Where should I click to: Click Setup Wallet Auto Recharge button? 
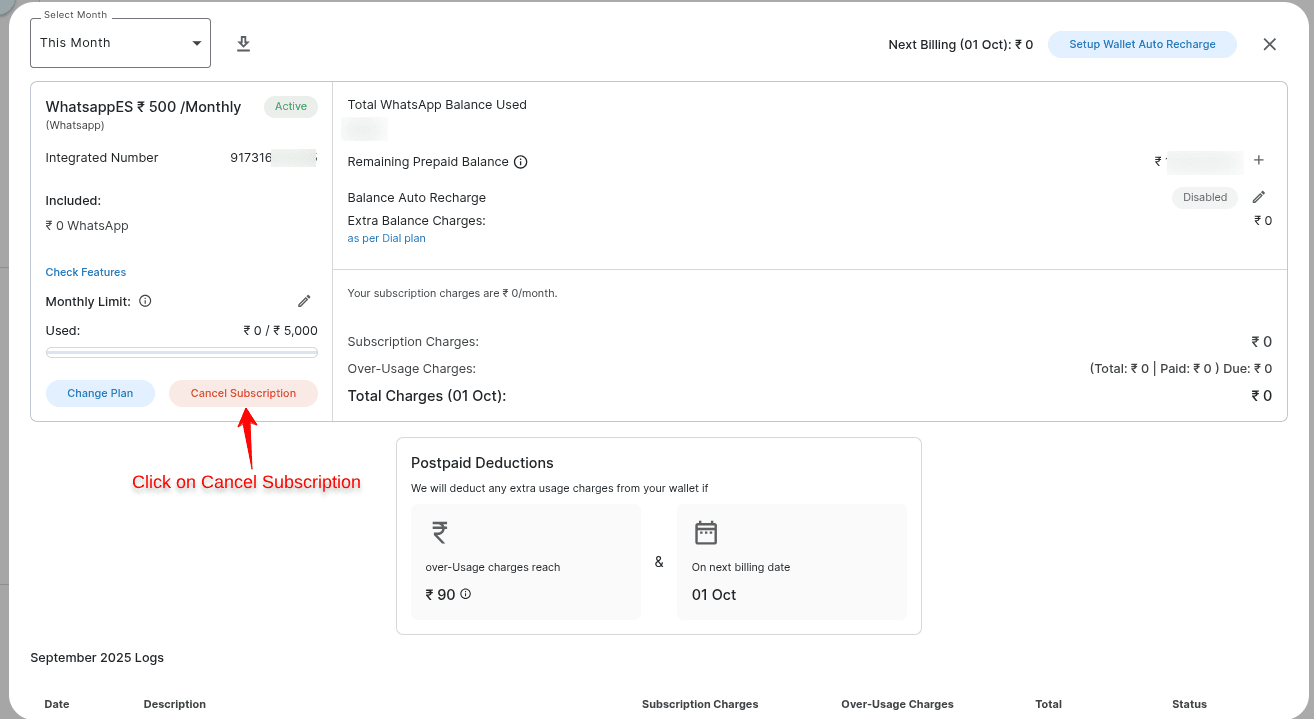[1142, 44]
